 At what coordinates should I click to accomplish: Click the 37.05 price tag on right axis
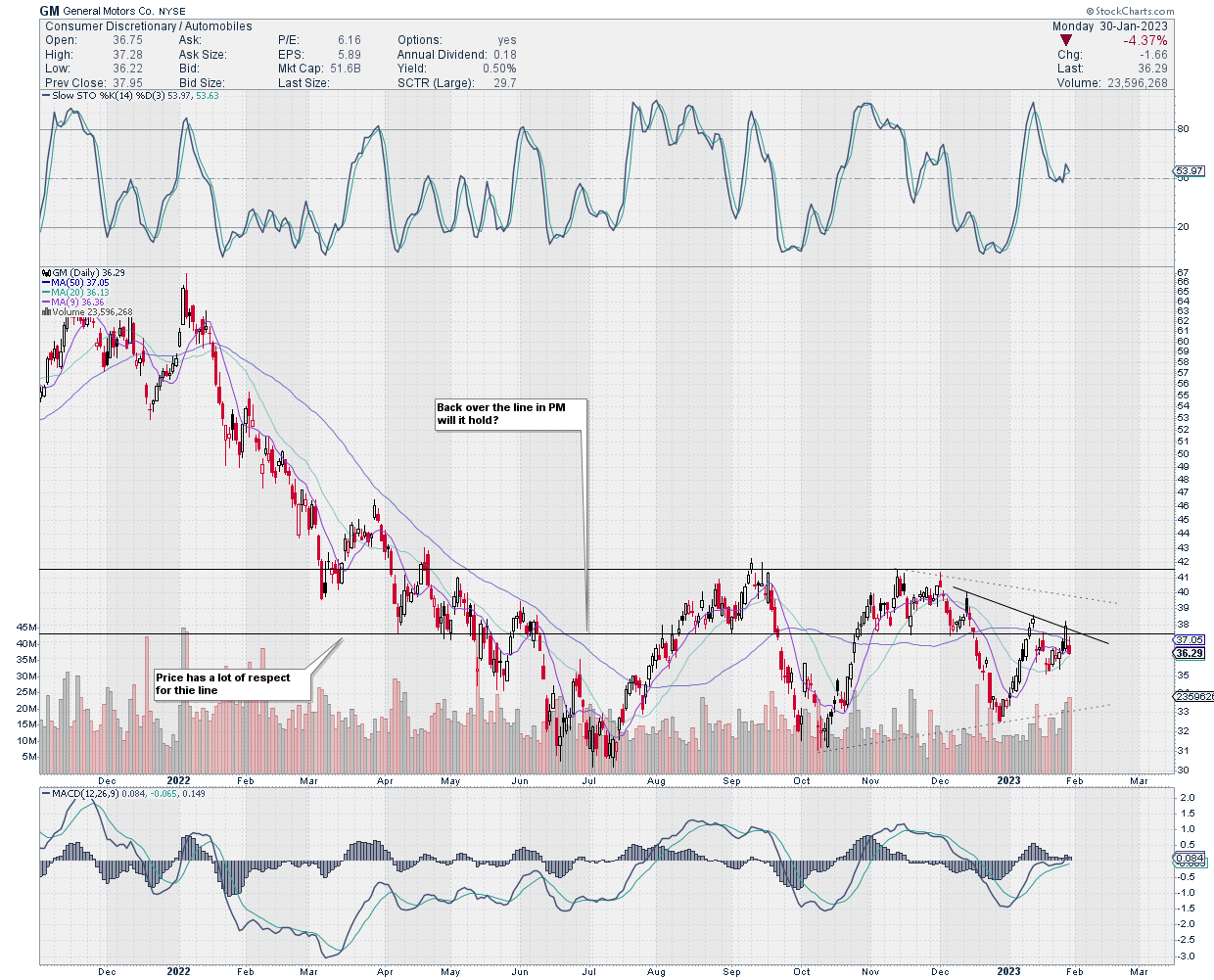[1189, 639]
